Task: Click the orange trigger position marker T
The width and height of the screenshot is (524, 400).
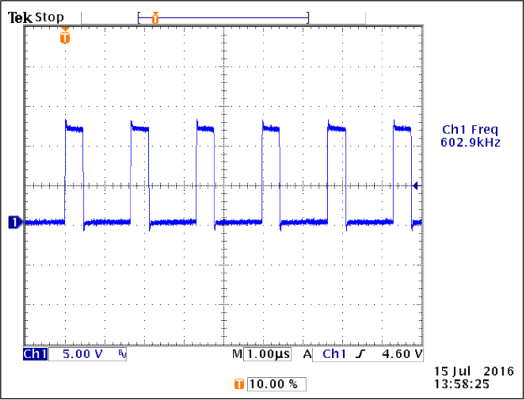Action: point(65,36)
